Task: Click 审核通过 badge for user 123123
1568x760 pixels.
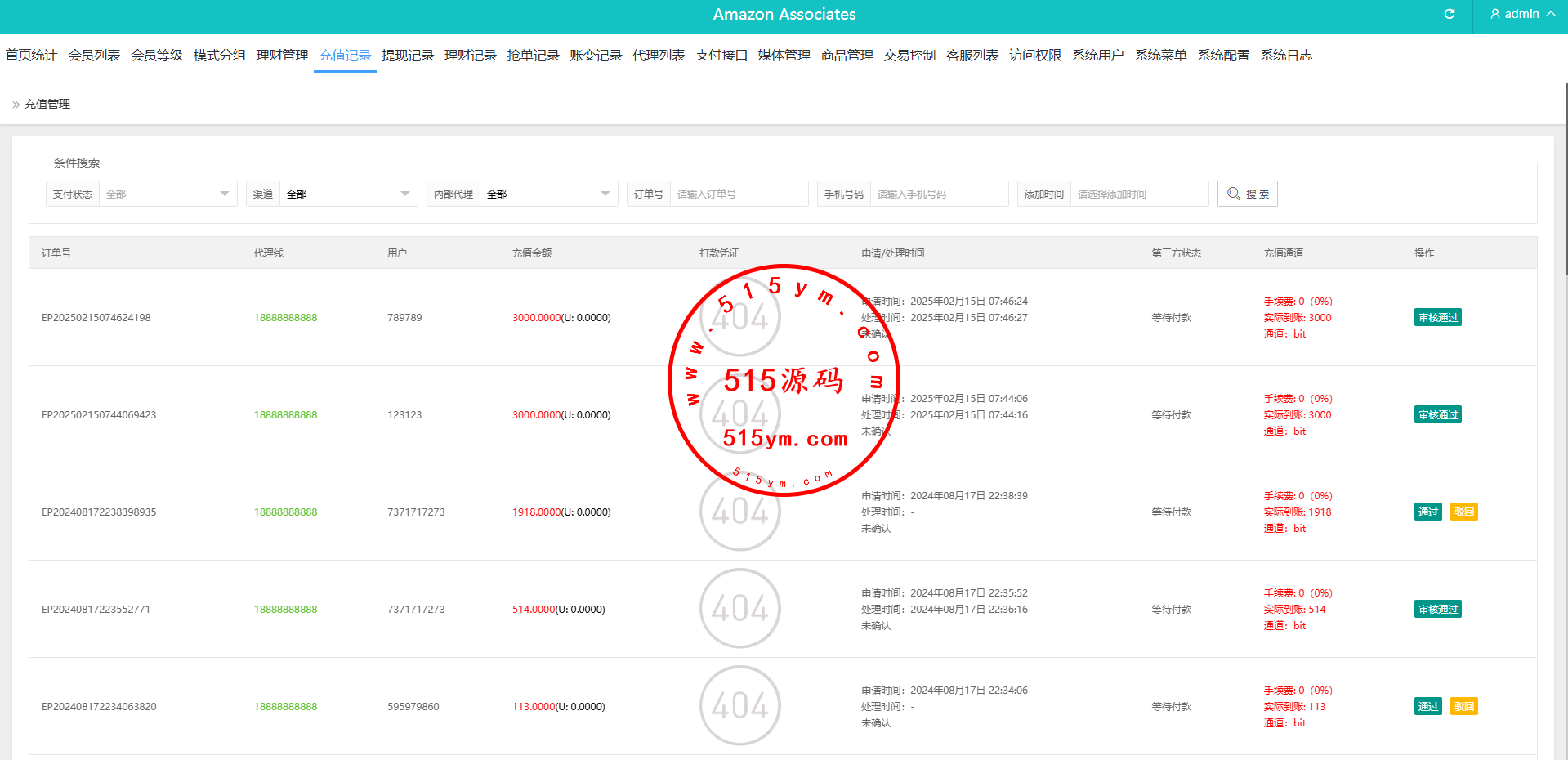Action: click(1437, 415)
